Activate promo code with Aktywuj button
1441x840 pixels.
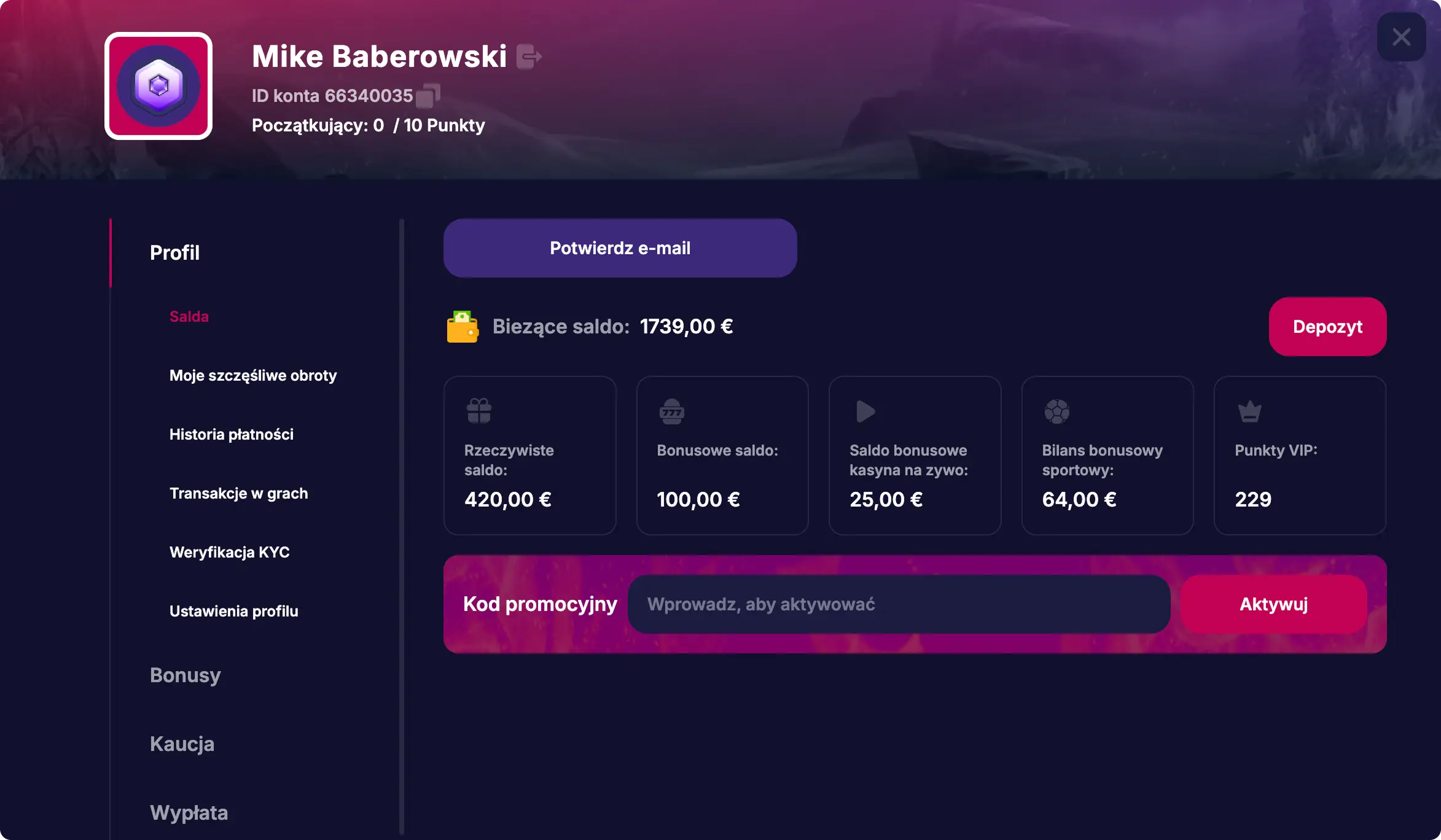pyautogui.click(x=1274, y=604)
